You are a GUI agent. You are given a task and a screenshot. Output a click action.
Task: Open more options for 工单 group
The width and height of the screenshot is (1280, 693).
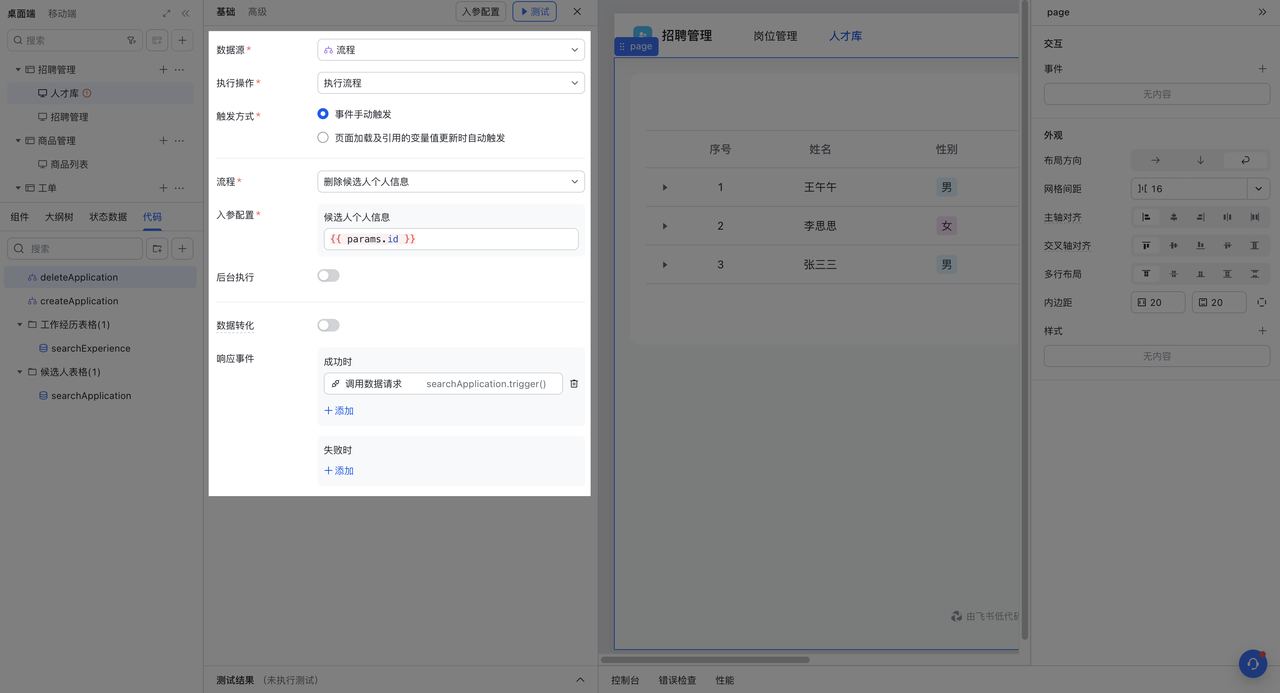[180, 188]
